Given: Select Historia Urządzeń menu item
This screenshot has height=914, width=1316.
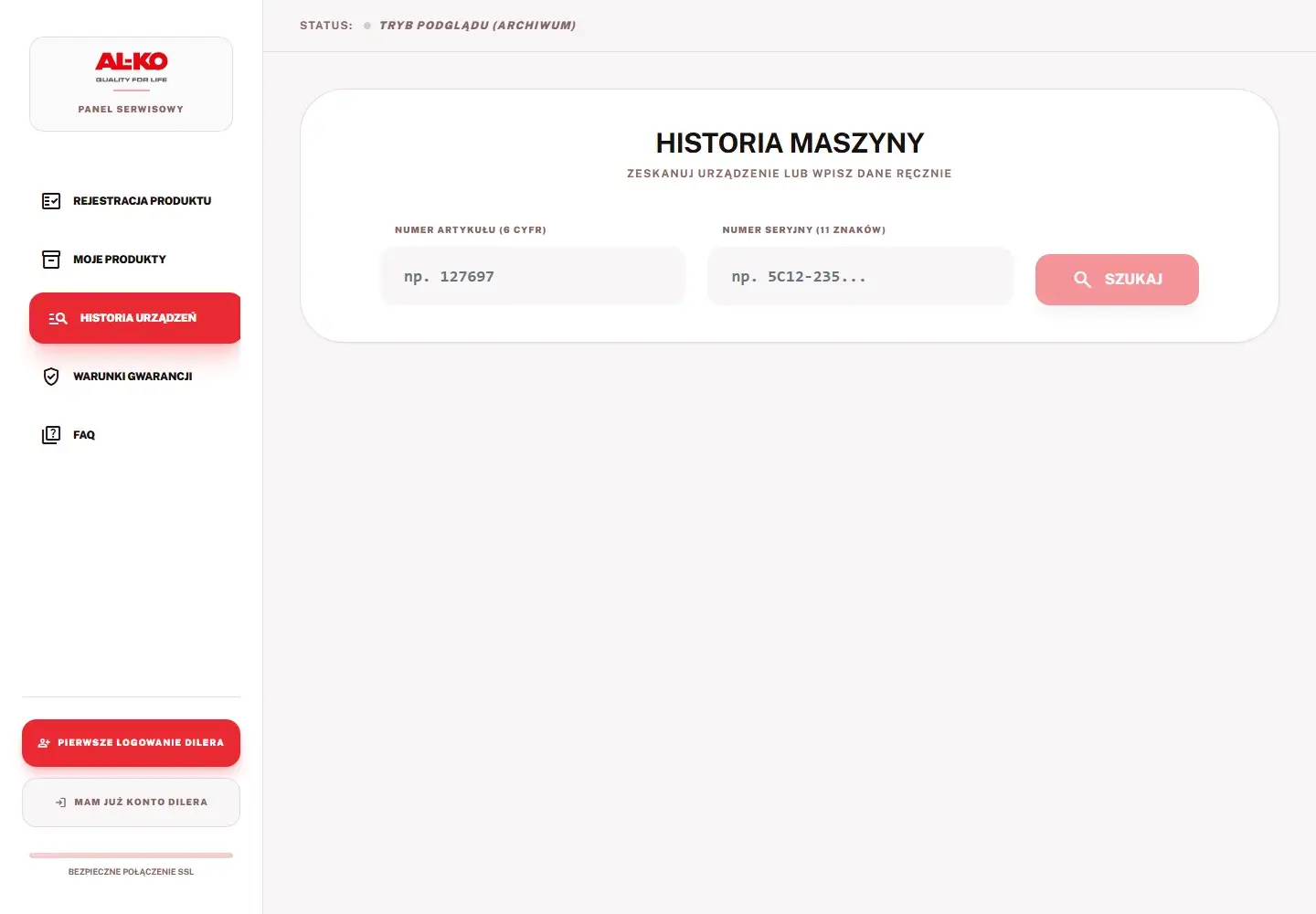Looking at the screenshot, I should coord(134,318).
